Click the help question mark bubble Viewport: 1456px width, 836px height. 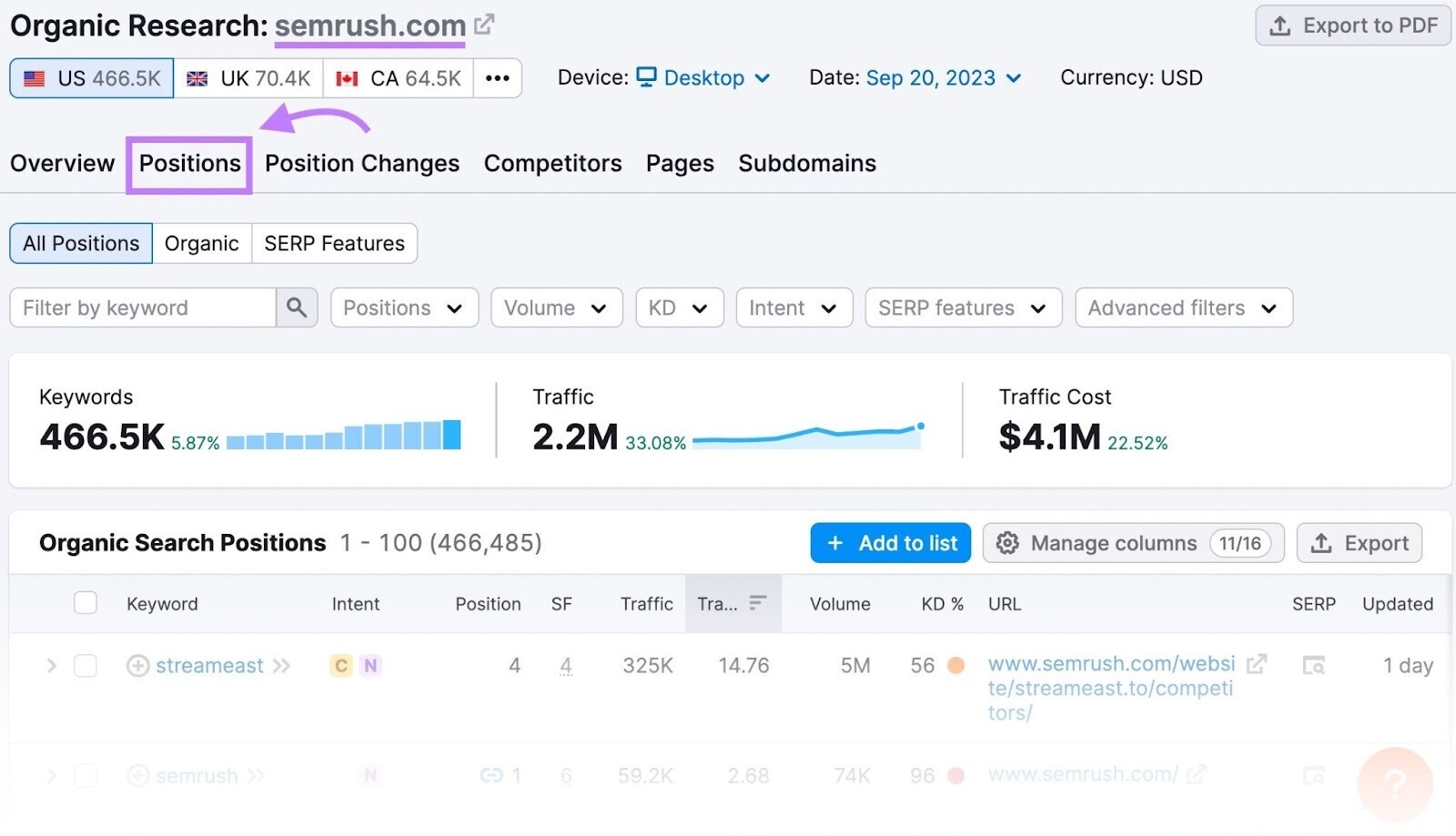(1394, 782)
